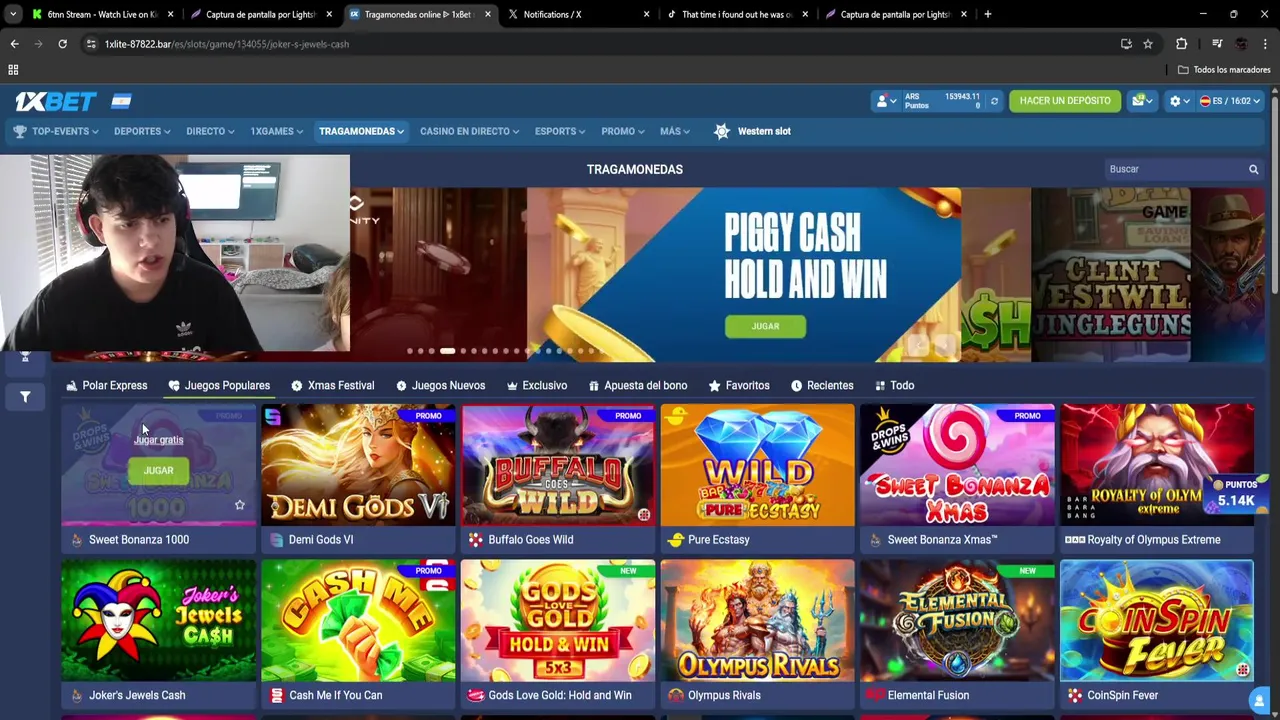Select the Apuesta del bono tab
This screenshot has width=1280, height=720.
click(638, 385)
